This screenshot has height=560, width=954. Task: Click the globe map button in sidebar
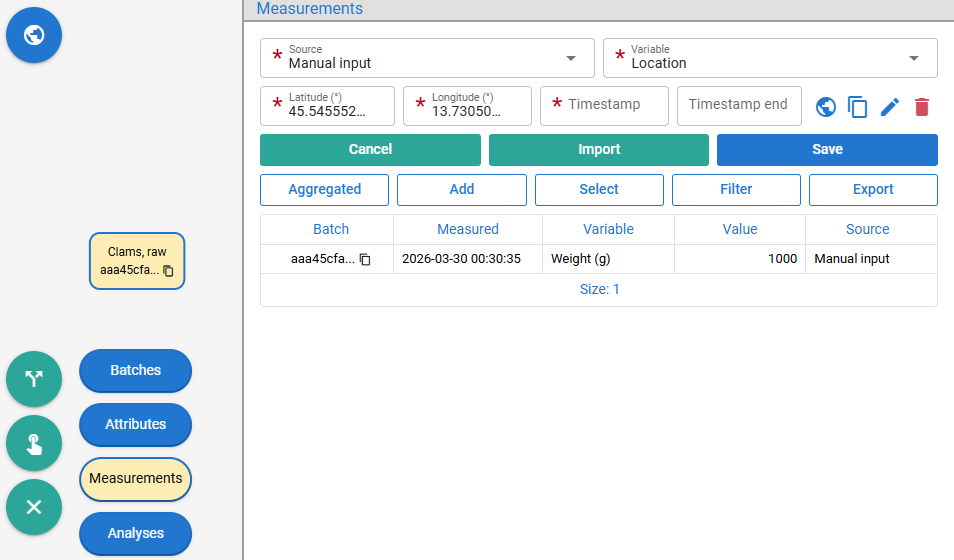[x=34, y=35]
